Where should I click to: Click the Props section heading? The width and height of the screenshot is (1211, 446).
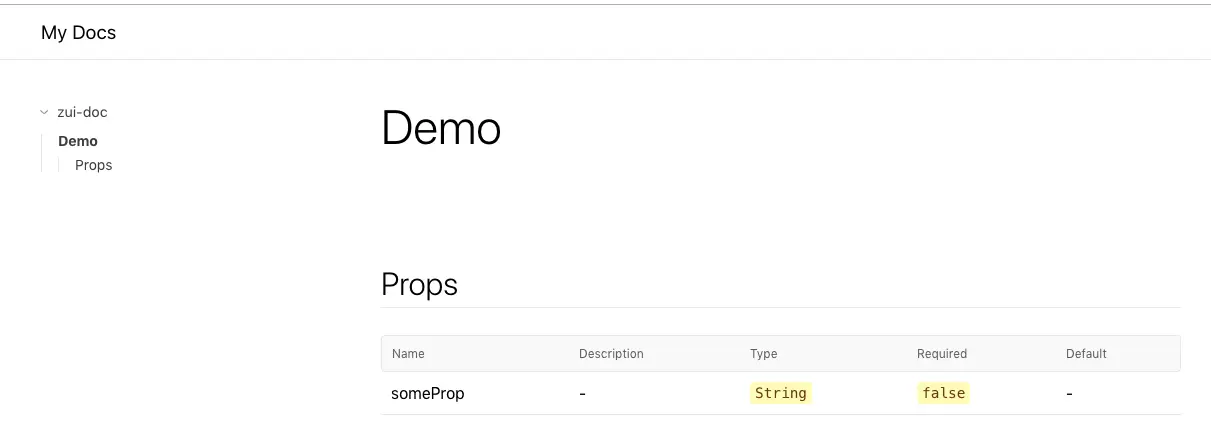[419, 284]
